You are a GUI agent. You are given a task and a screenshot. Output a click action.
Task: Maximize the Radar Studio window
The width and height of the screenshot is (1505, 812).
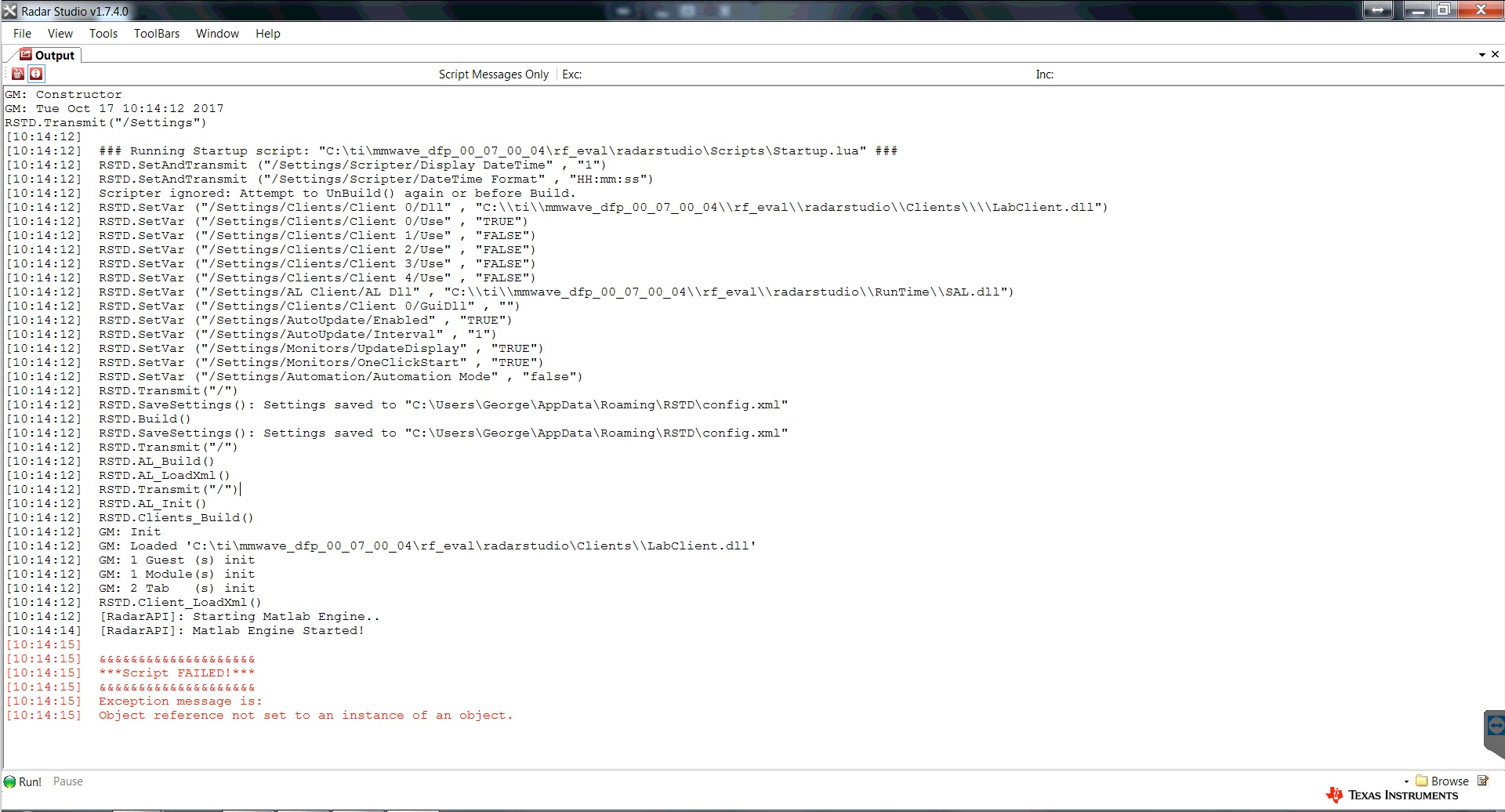pyautogui.click(x=1444, y=10)
